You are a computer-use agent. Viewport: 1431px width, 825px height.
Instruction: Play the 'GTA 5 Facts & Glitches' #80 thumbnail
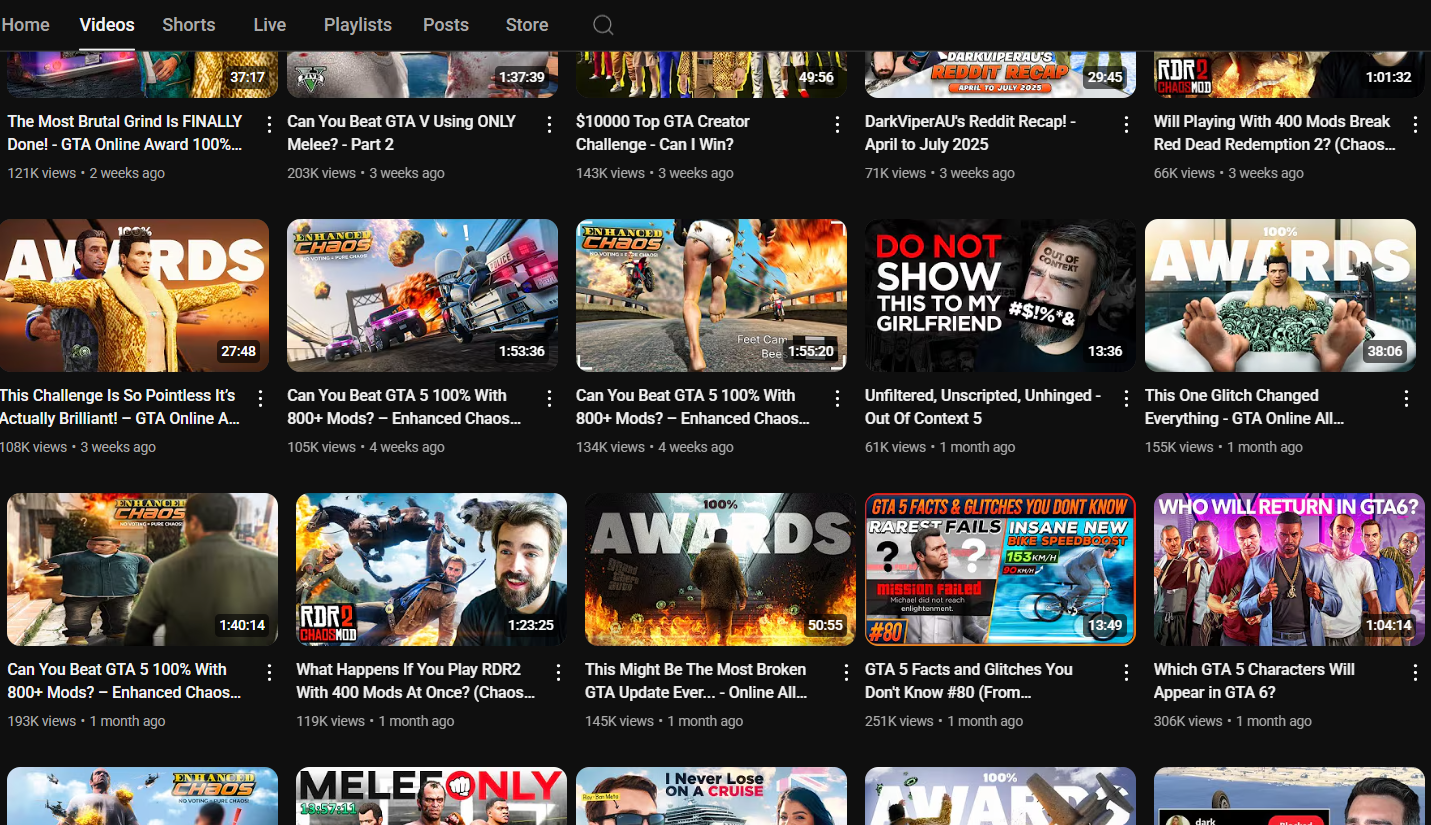pyautogui.click(x=1000, y=569)
